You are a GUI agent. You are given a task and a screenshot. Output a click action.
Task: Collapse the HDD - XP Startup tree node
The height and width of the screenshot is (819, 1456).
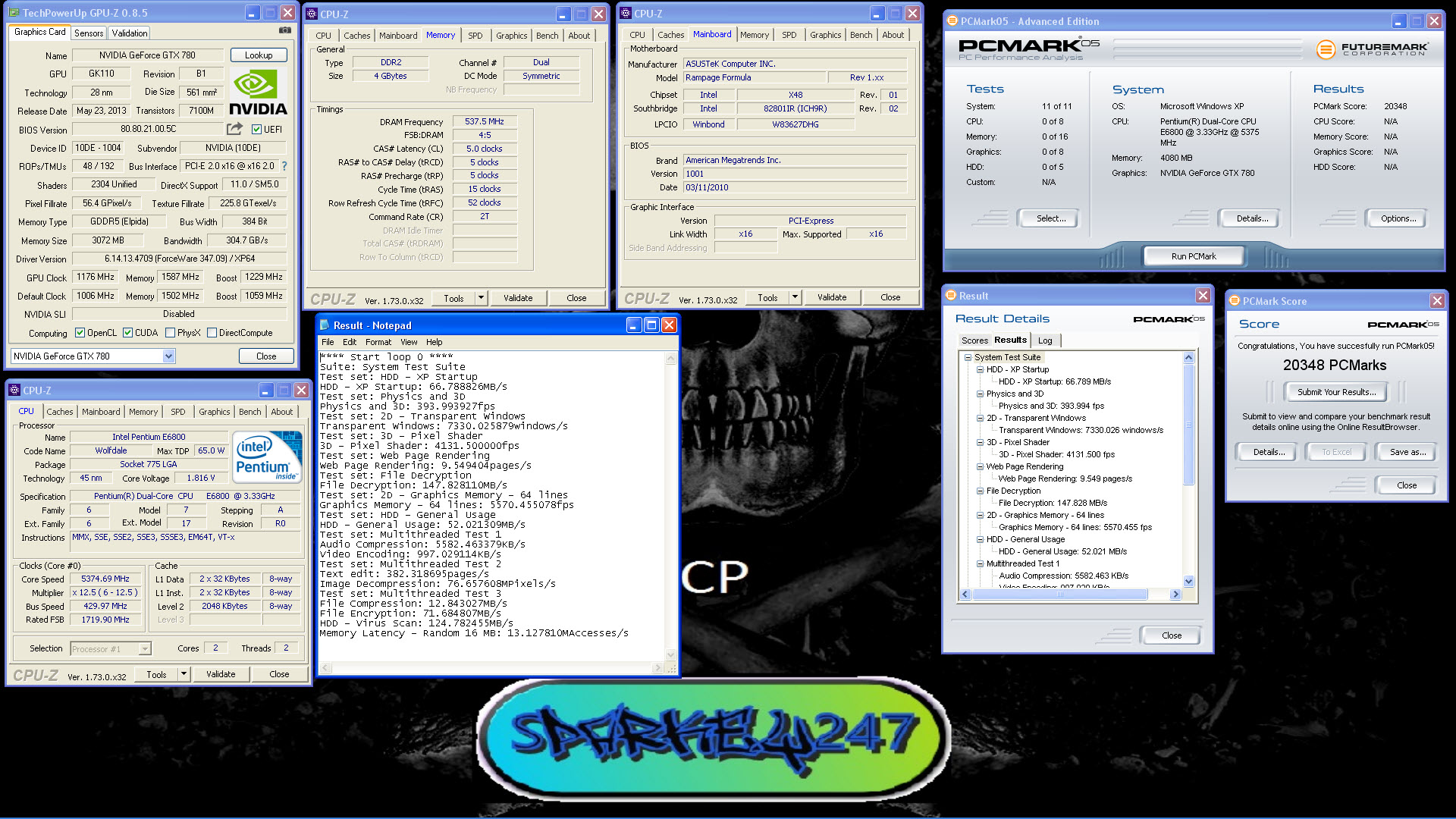(x=980, y=369)
